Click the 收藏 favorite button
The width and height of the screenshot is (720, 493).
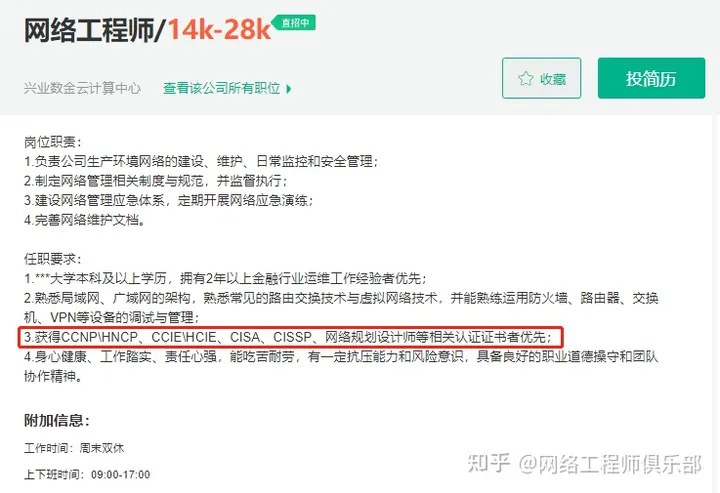(x=541, y=78)
